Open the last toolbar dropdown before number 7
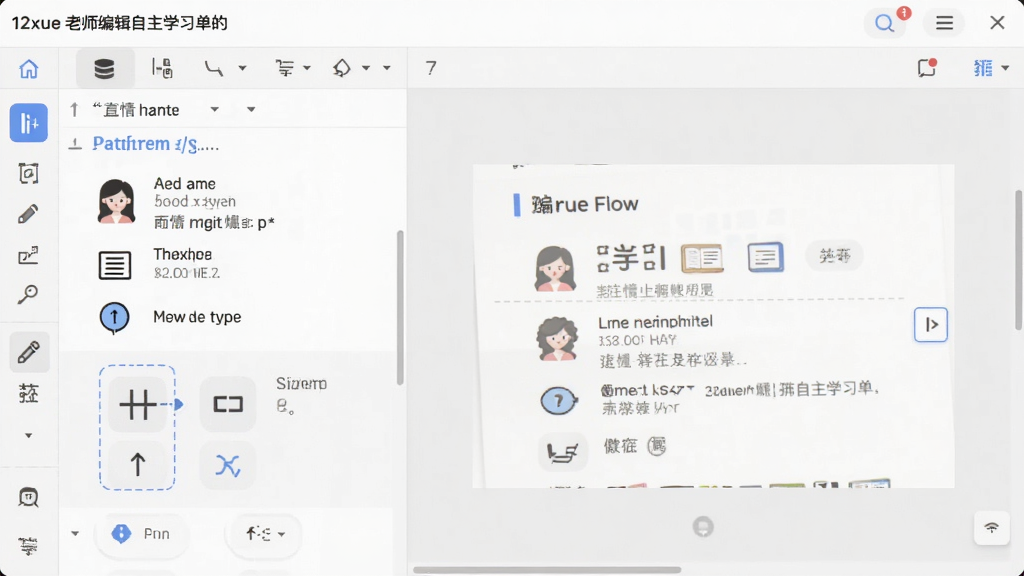This screenshot has height=576, width=1024. [x=387, y=68]
